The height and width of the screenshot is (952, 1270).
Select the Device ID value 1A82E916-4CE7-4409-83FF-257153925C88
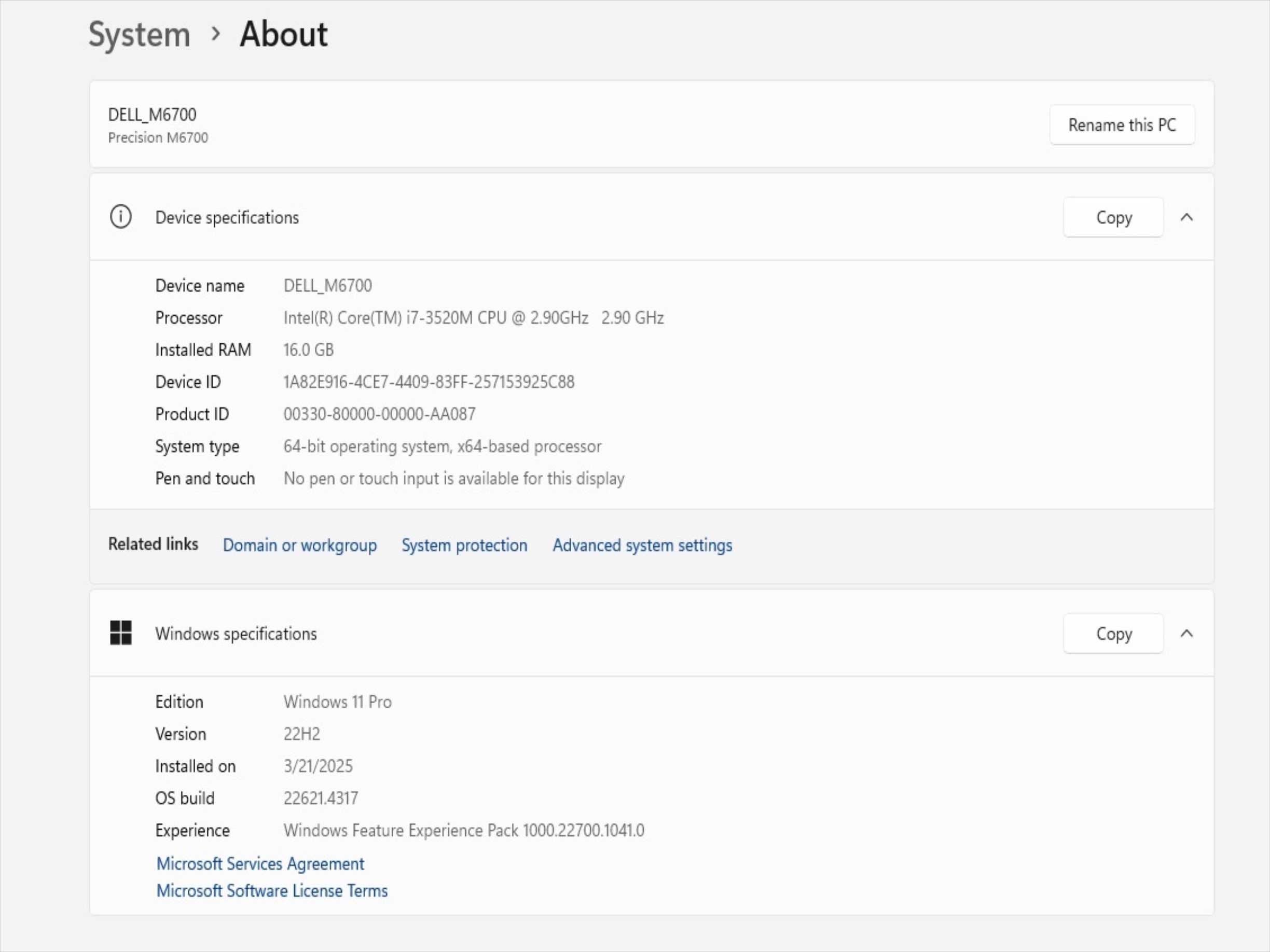(429, 382)
